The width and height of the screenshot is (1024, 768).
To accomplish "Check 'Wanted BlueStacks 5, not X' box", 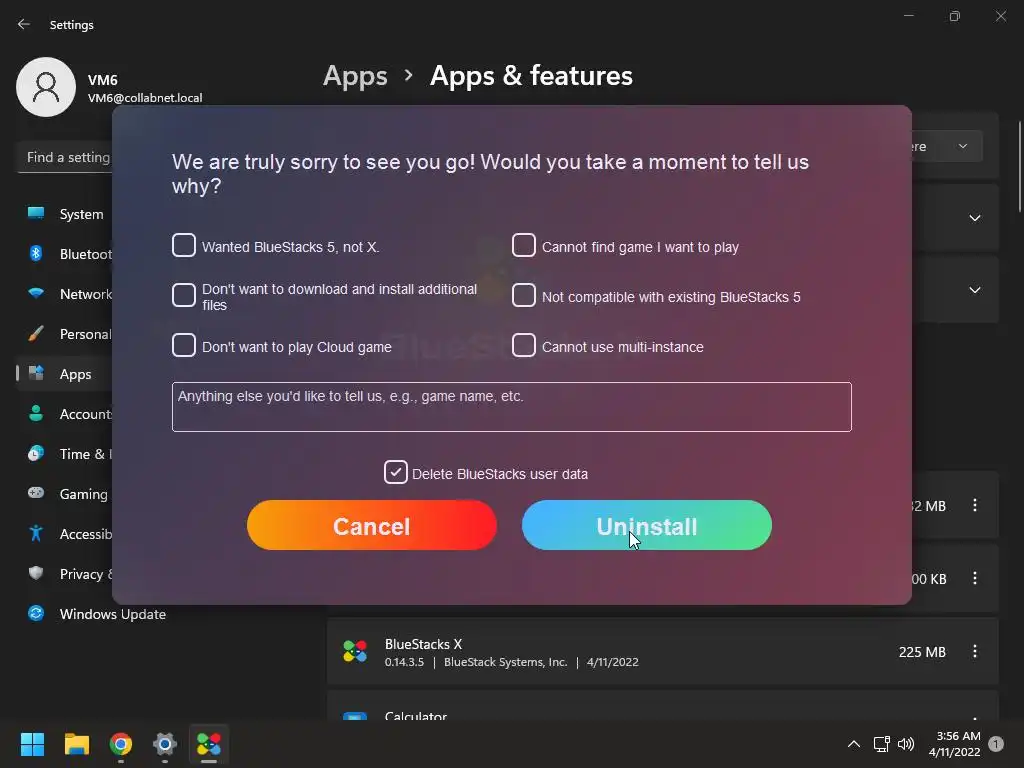I will pyautogui.click(x=184, y=246).
